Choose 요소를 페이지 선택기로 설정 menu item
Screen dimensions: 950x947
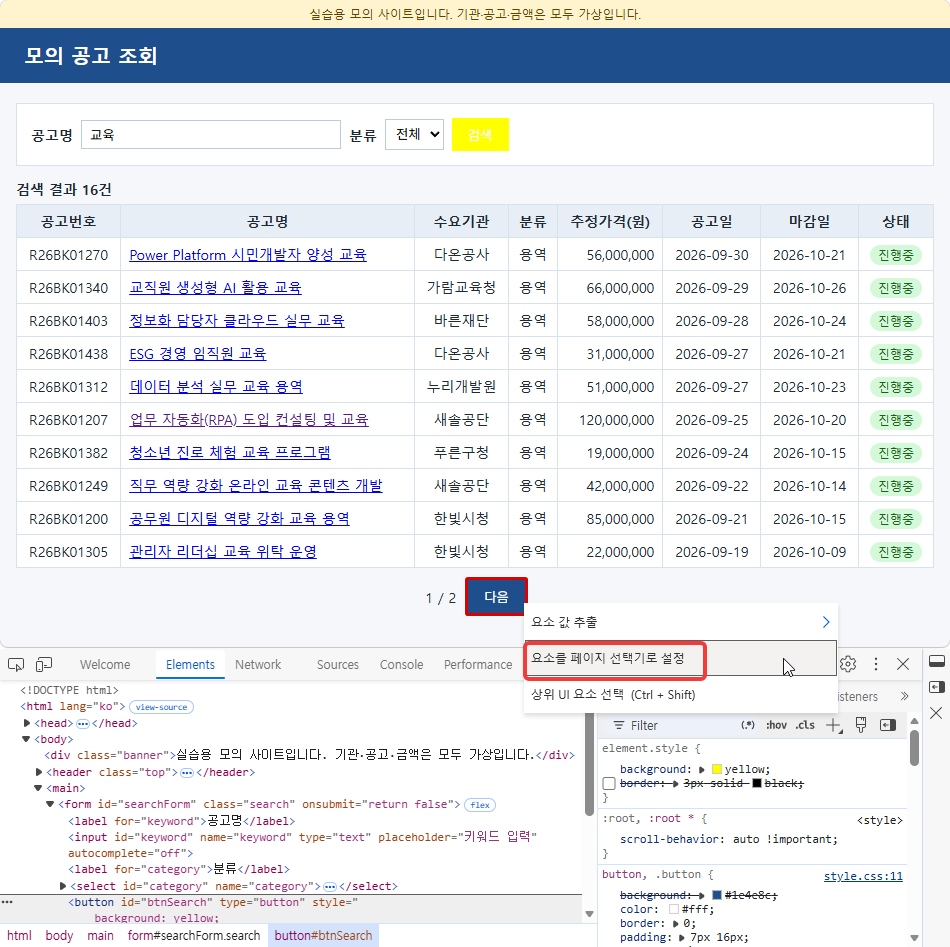click(680, 659)
